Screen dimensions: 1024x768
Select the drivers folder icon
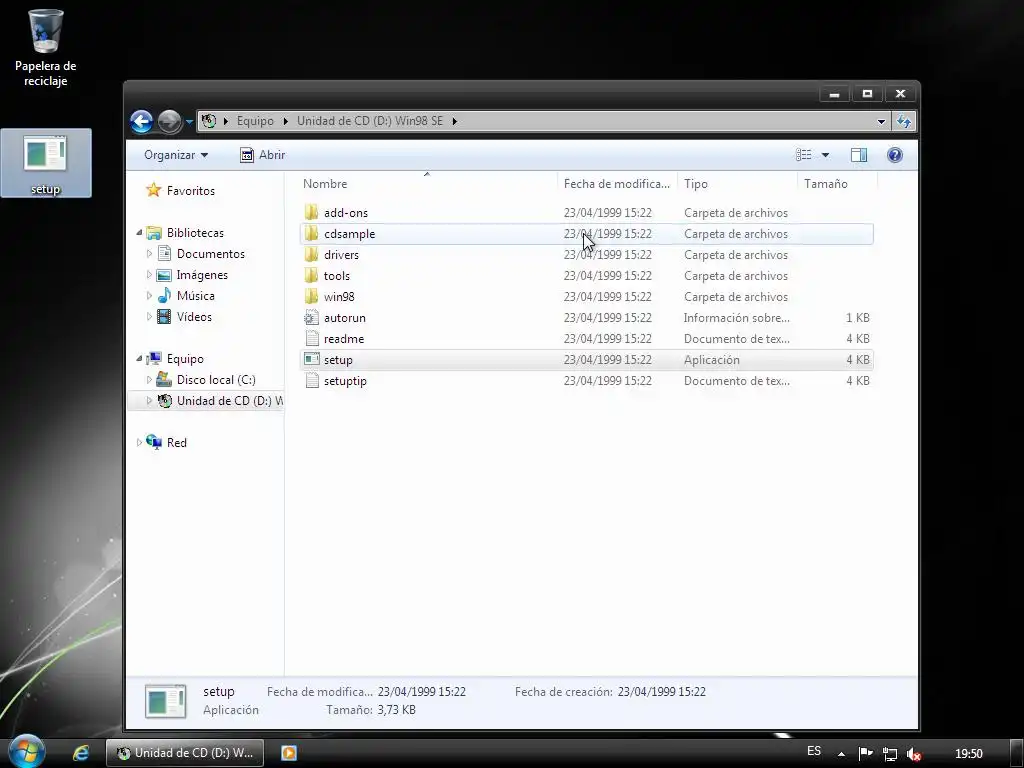click(312, 254)
